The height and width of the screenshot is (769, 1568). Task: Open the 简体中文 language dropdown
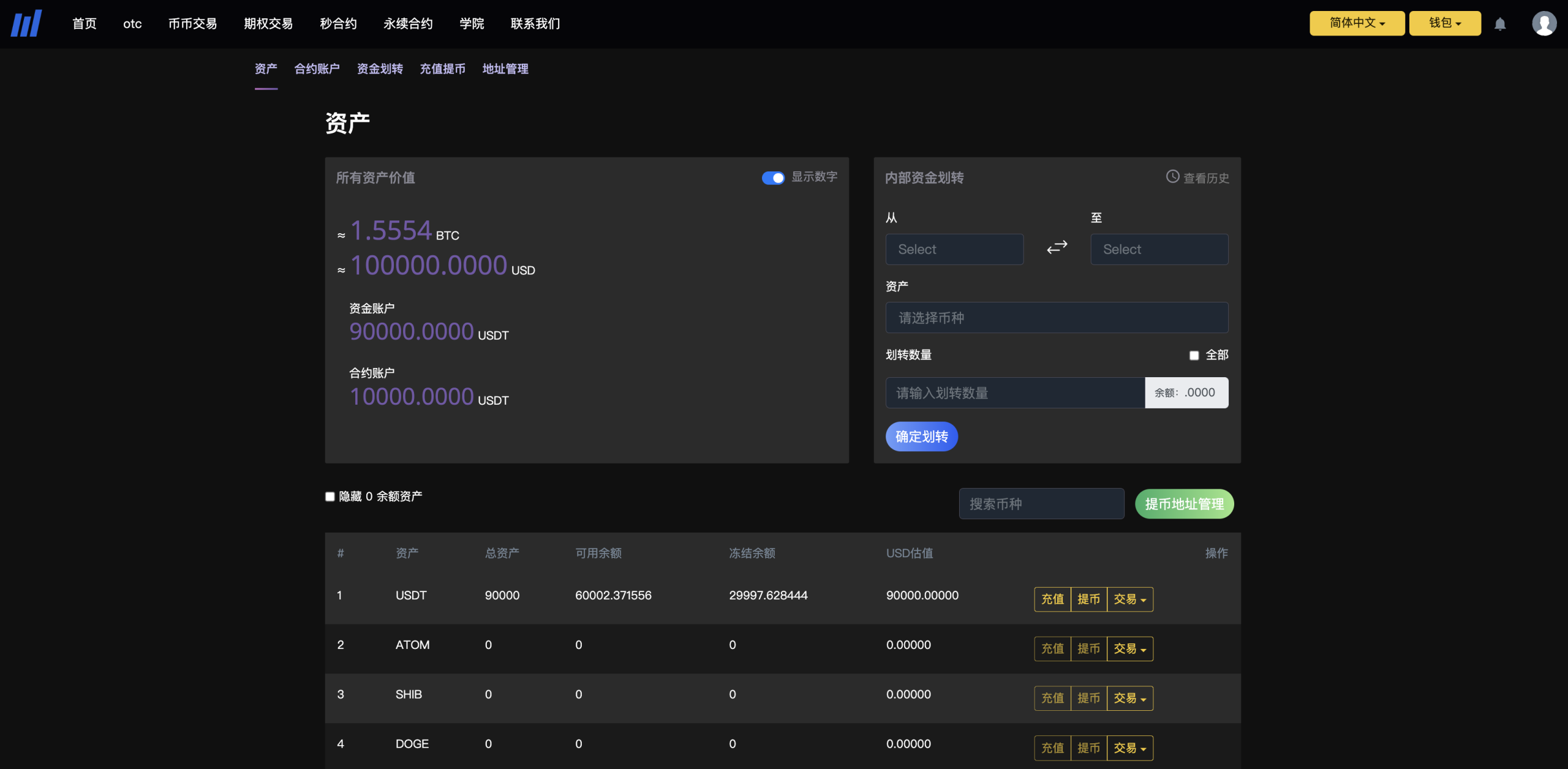point(1357,23)
